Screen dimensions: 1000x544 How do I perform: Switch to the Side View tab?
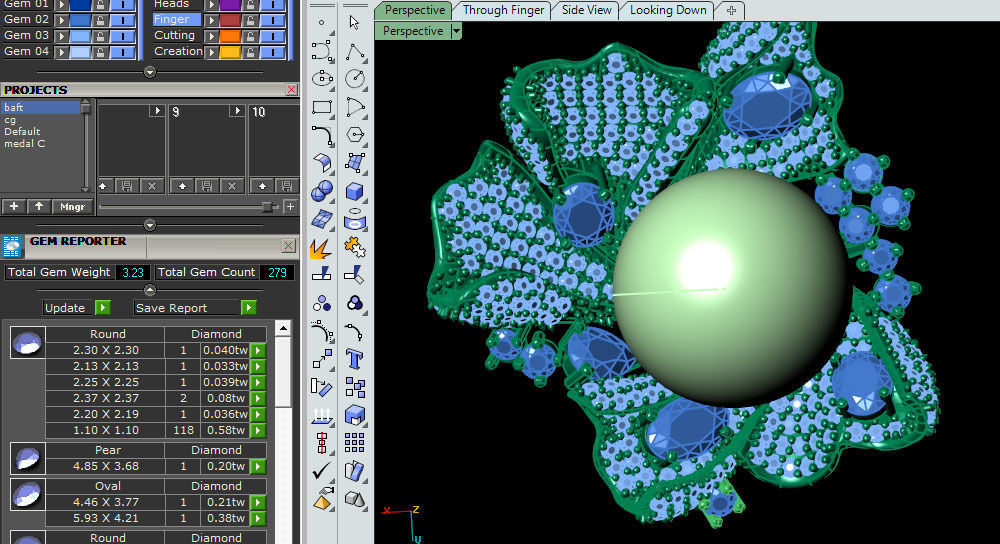tap(586, 10)
